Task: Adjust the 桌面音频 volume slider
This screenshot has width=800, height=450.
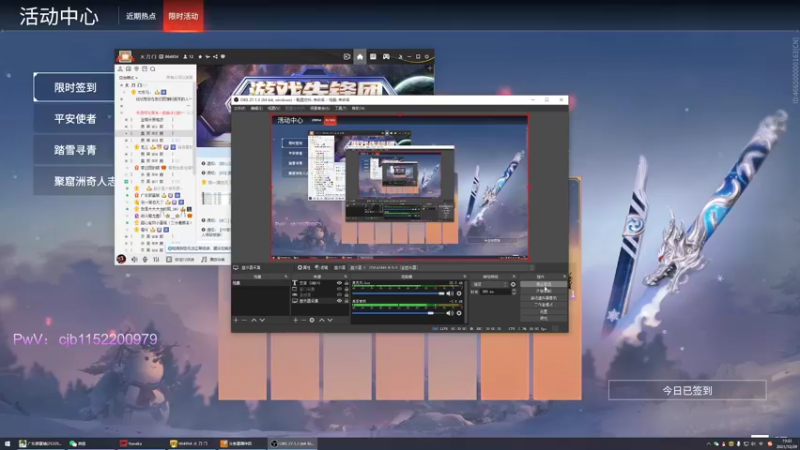Action: (x=398, y=313)
